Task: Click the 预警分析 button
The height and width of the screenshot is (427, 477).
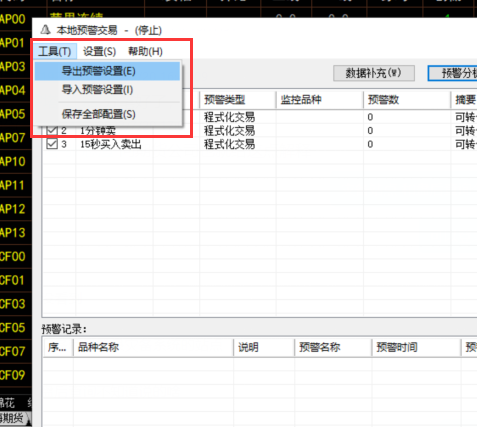Action: (453, 73)
